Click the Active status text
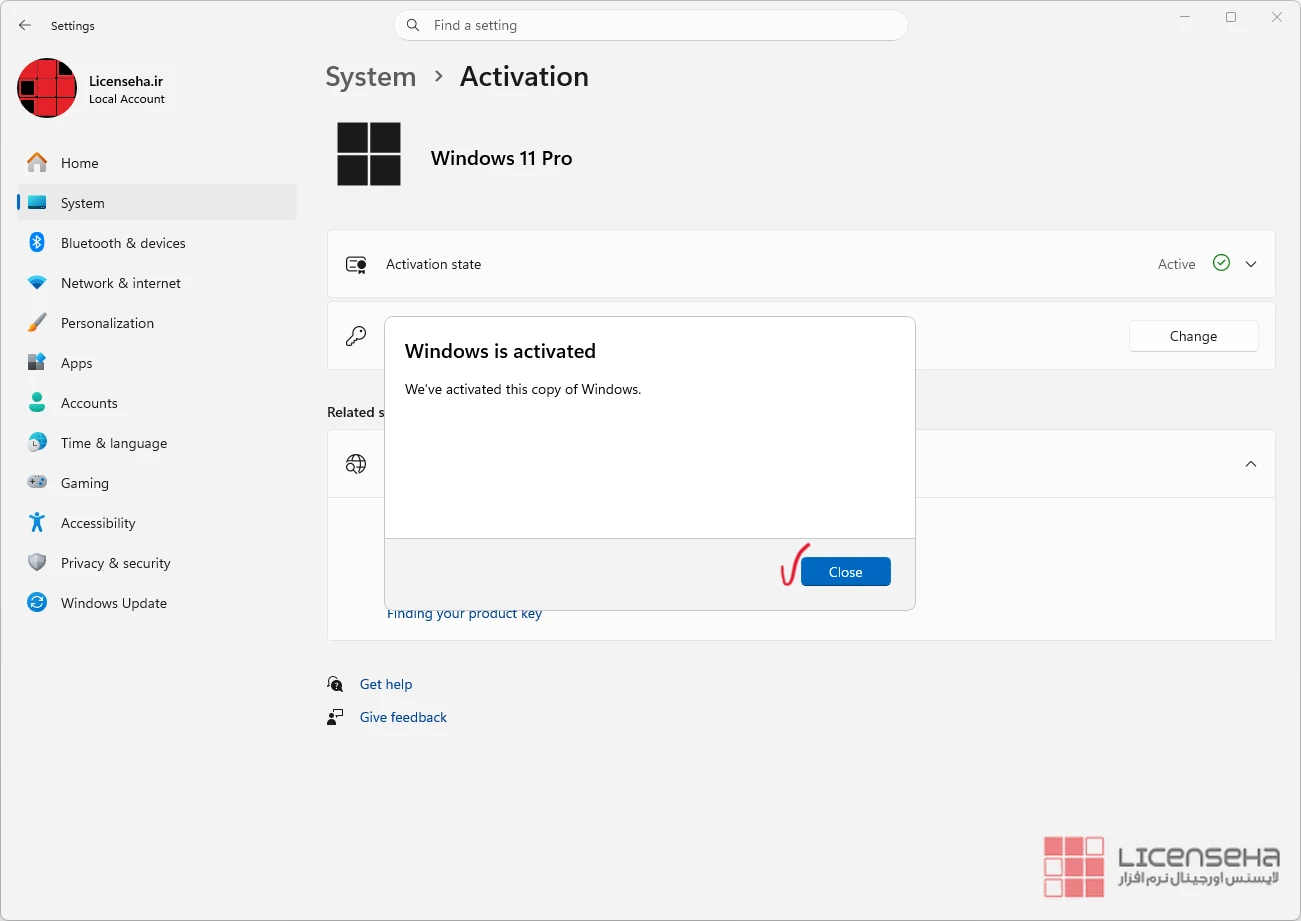Screen dimensions: 1301x921 pyautogui.click(x=1176, y=264)
